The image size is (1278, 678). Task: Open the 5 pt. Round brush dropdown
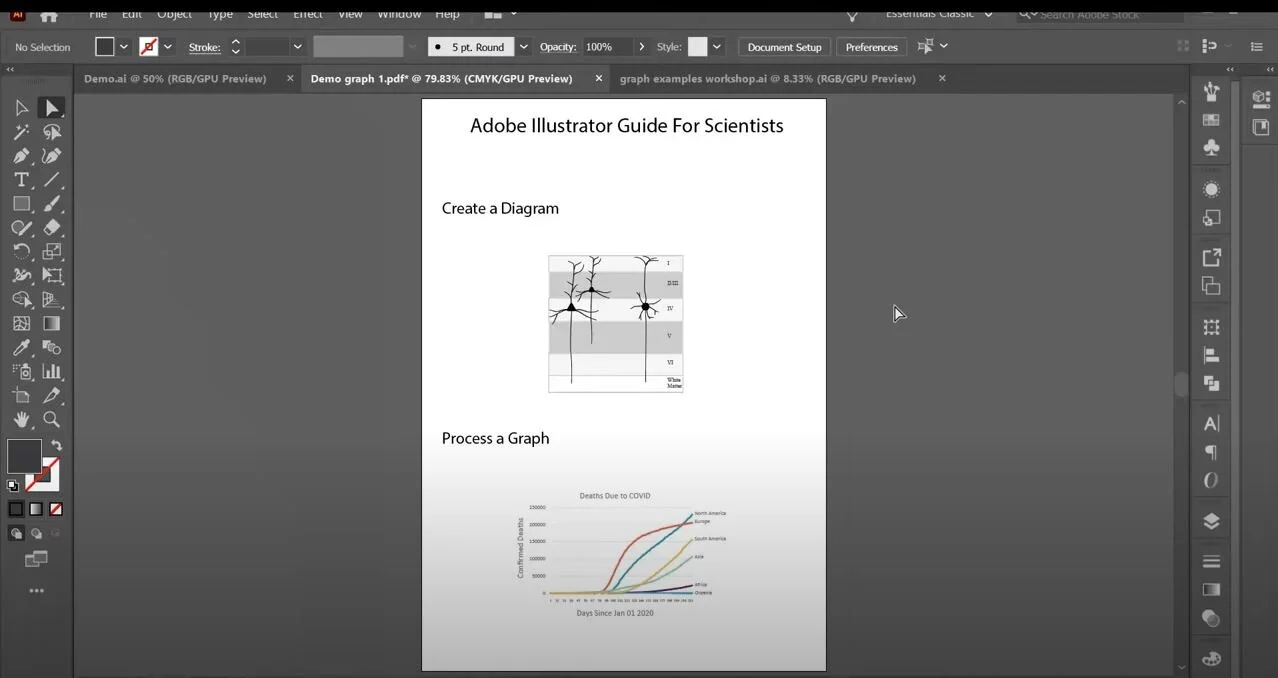pyautogui.click(x=523, y=47)
